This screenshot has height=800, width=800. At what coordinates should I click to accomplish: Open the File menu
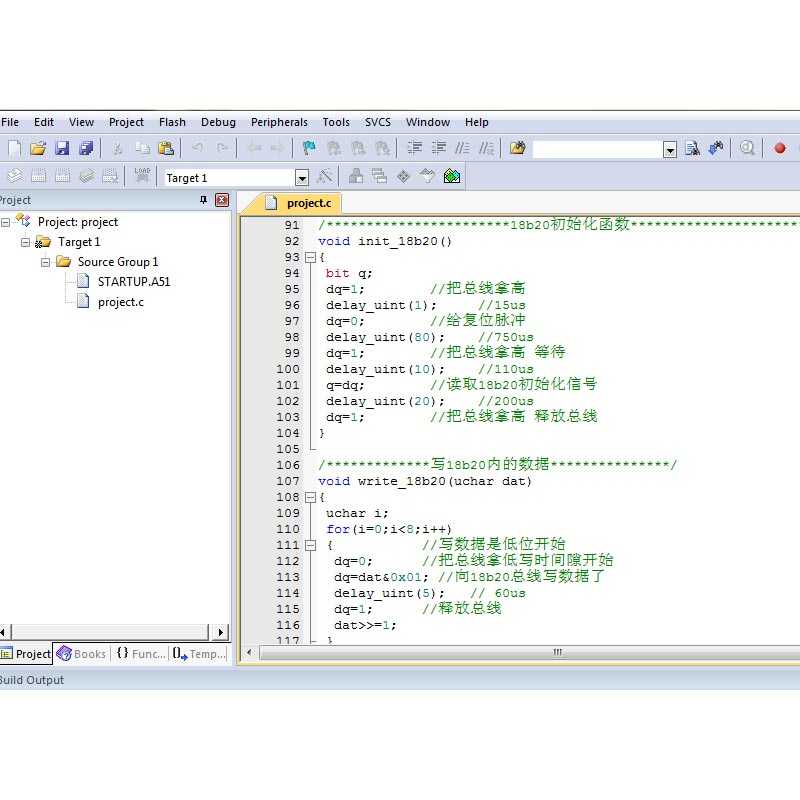coord(10,122)
